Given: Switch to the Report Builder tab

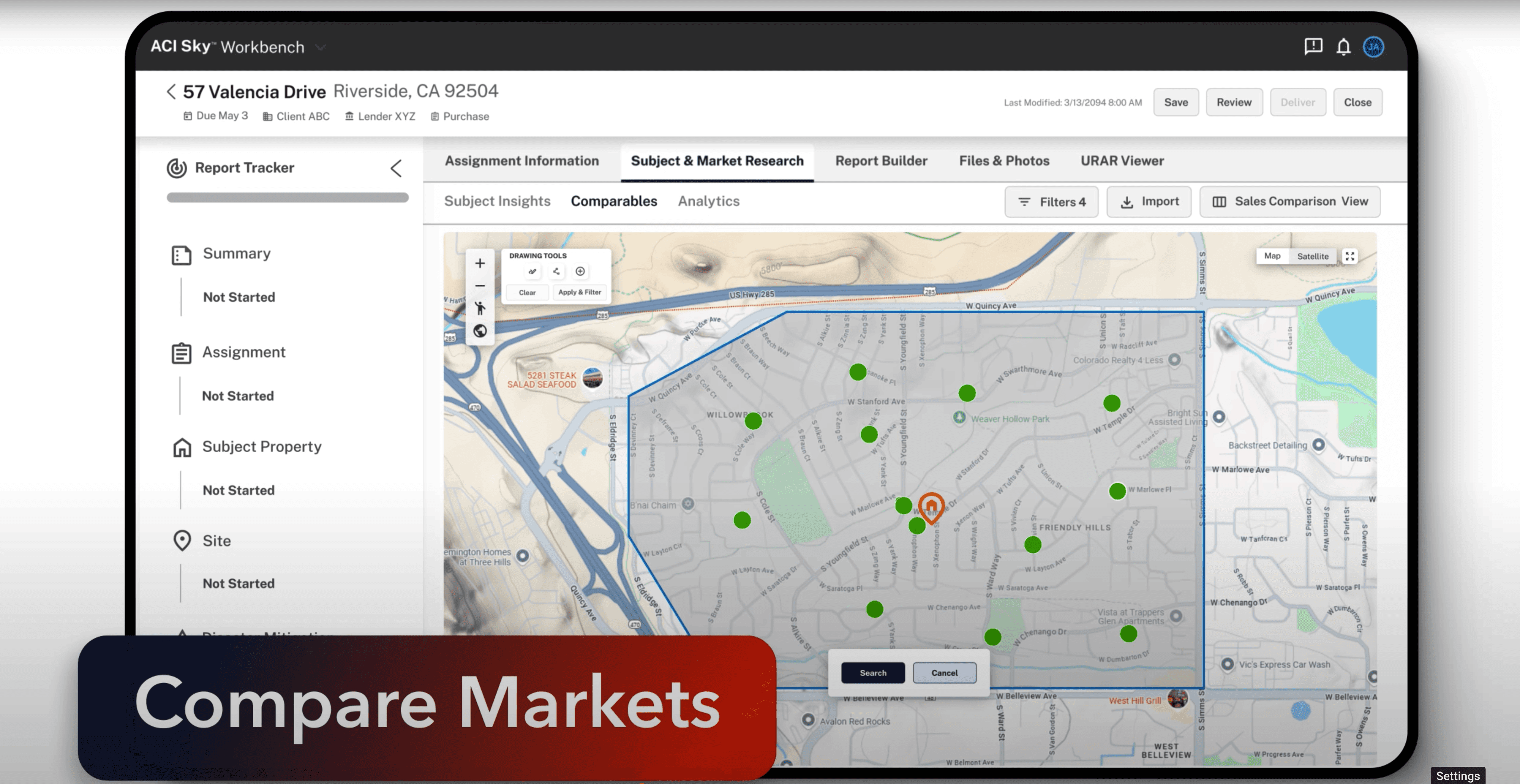Looking at the screenshot, I should [x=881, y=161].
